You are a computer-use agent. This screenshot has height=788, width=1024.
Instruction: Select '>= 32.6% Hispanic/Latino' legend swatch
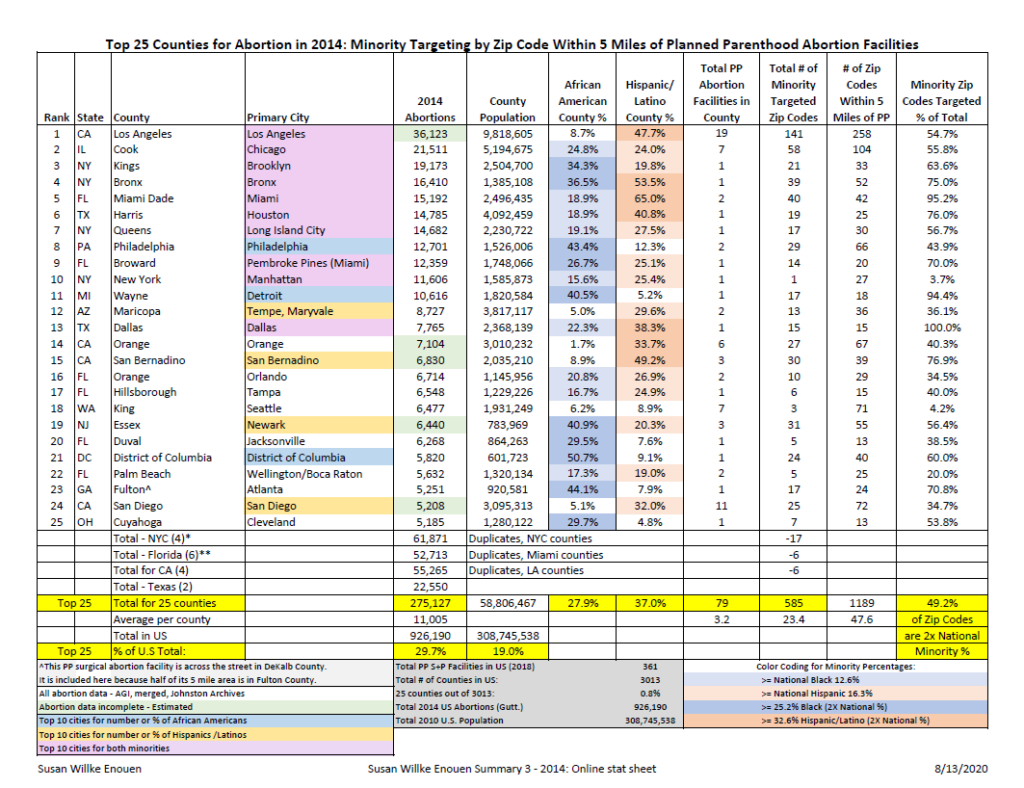835,721
